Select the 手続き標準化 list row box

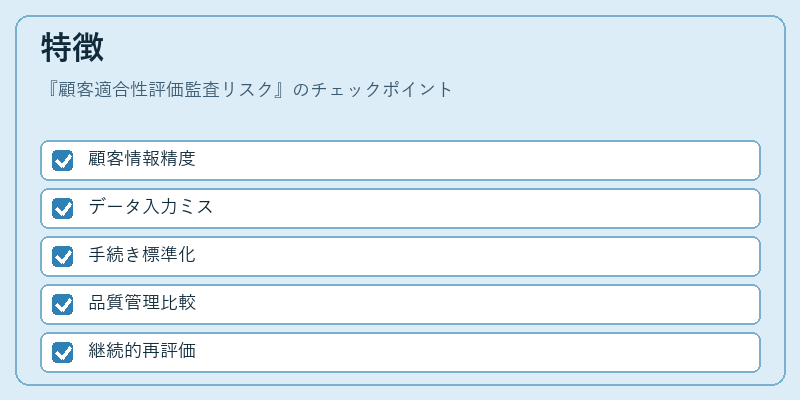click(x=401, y=257)
